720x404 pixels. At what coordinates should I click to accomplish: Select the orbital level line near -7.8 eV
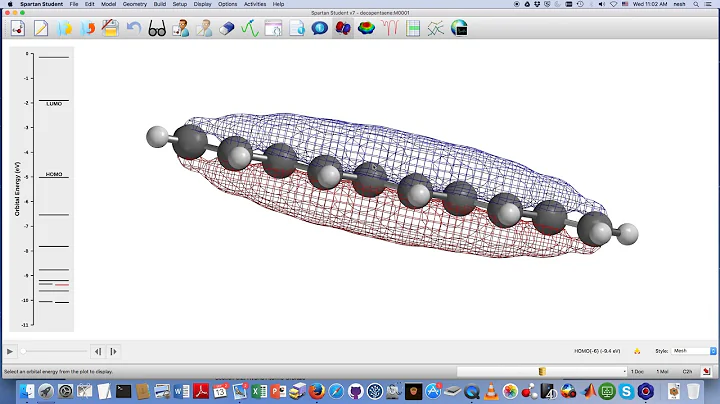point(54,247)
